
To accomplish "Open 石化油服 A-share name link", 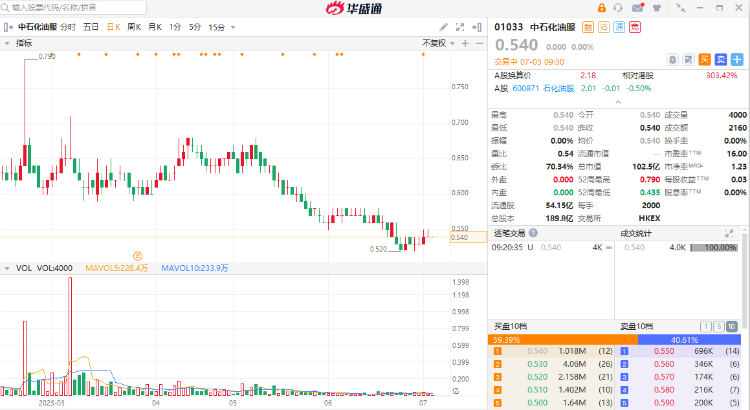I will point(559,89).
